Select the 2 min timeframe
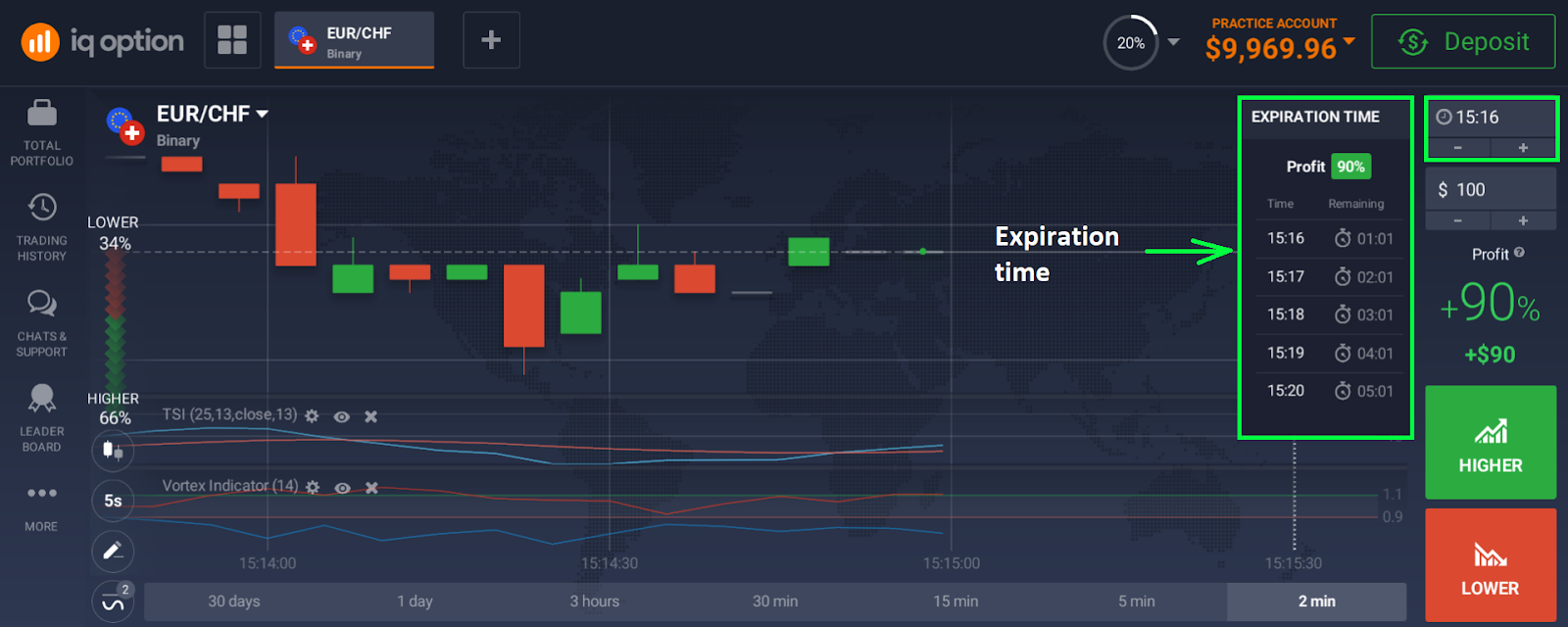 1316,602
